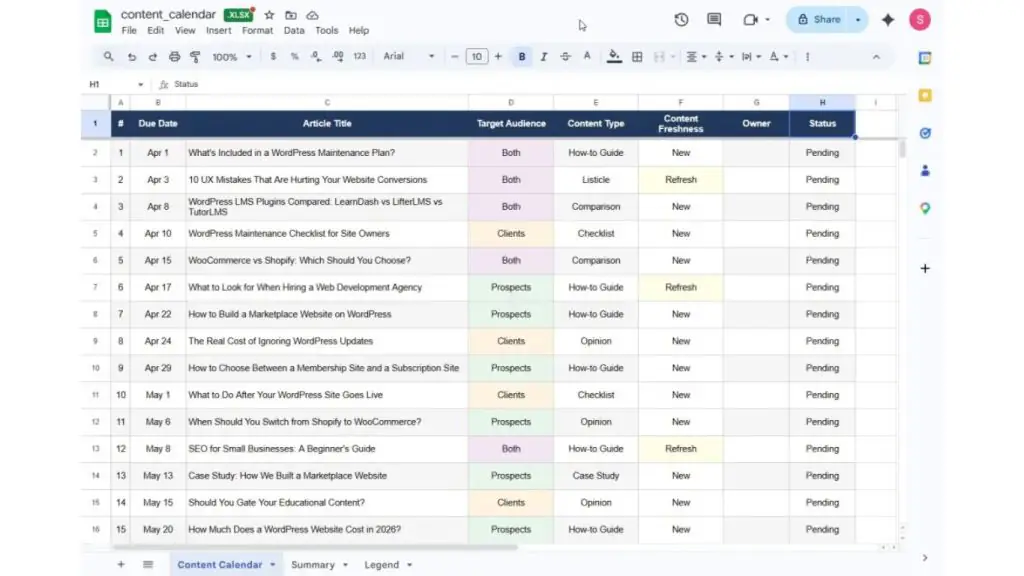Open the Help menu

(x=359, y=31)
